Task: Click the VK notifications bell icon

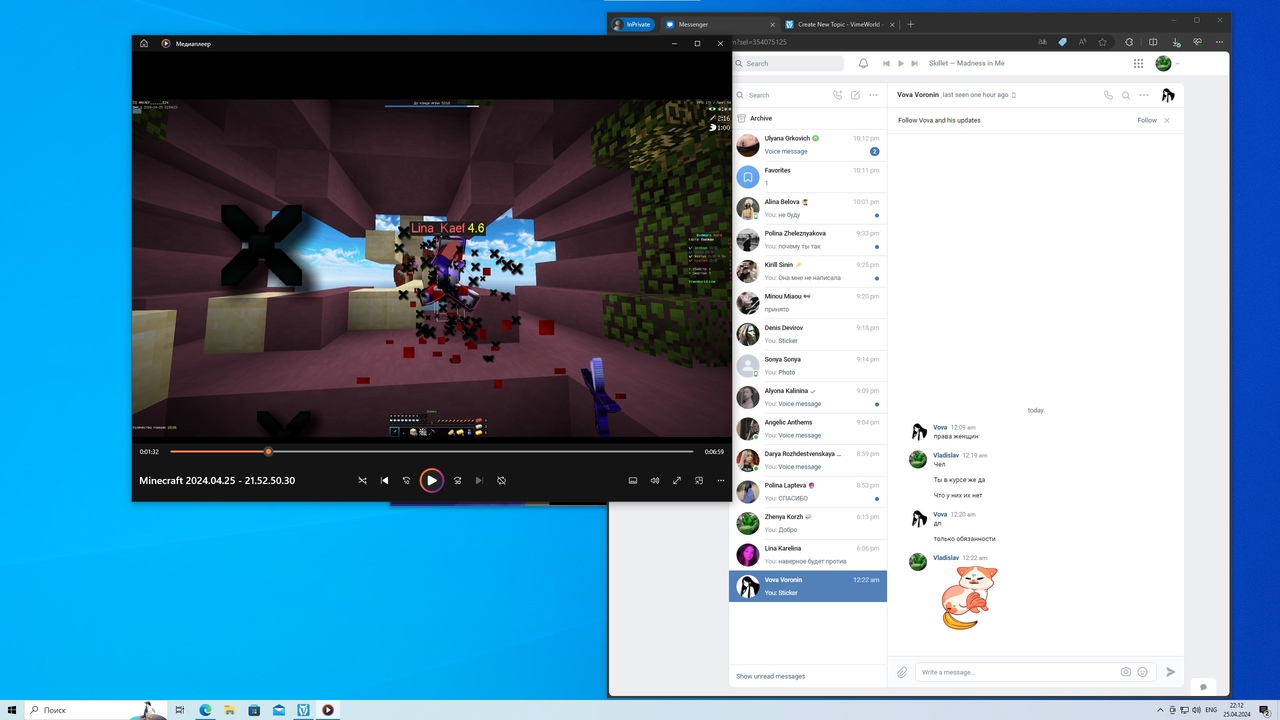Action: 864,63
